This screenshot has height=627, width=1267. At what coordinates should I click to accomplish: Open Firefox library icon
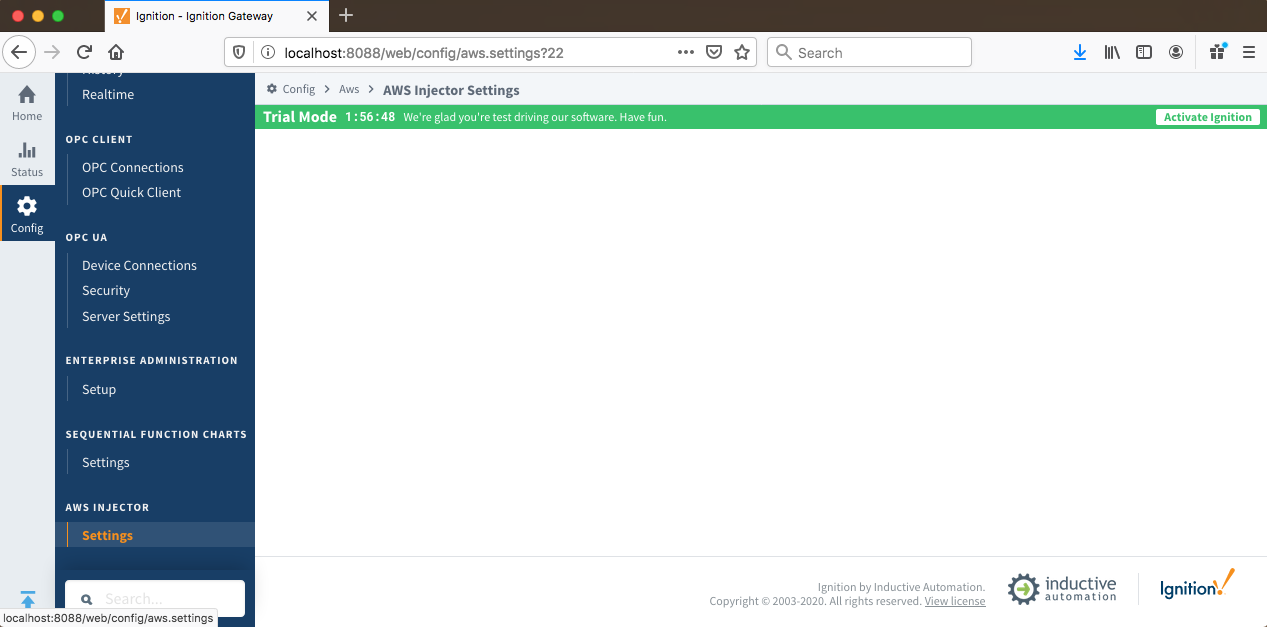click(1112, 53)
